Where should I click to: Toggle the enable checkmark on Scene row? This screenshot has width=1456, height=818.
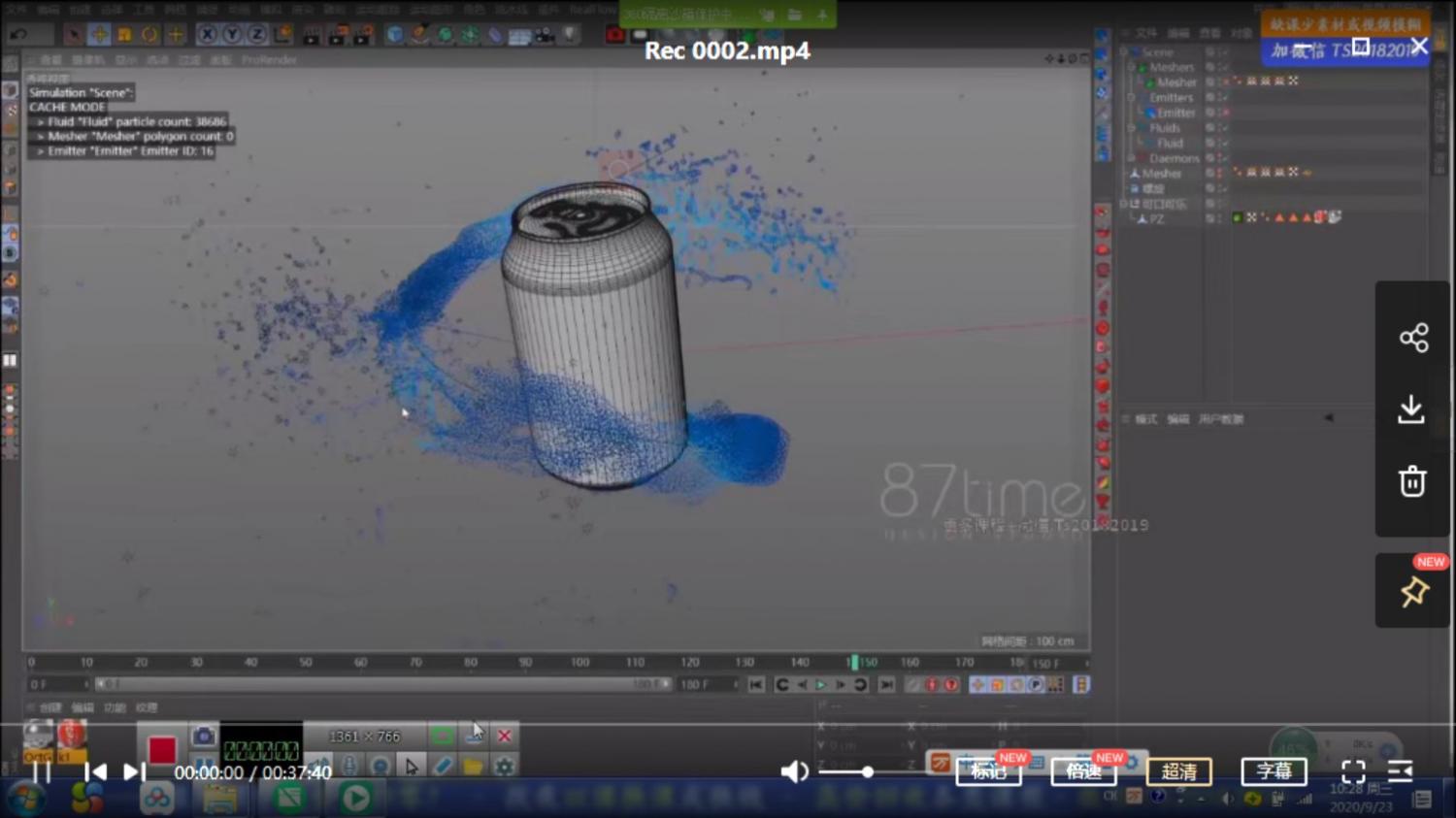tap(1225, 52)
